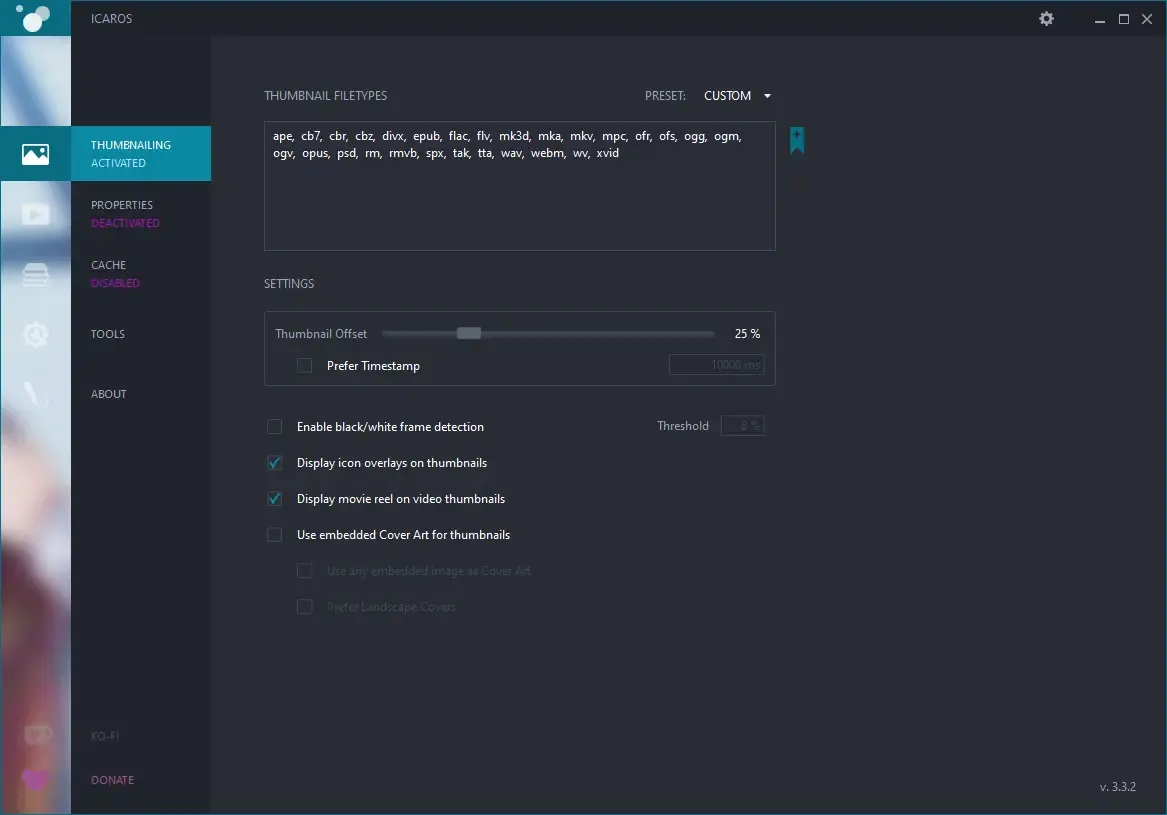Click the bookmark icon beside filetypes box
1167x815 pixels.
(x=797, y=141)
